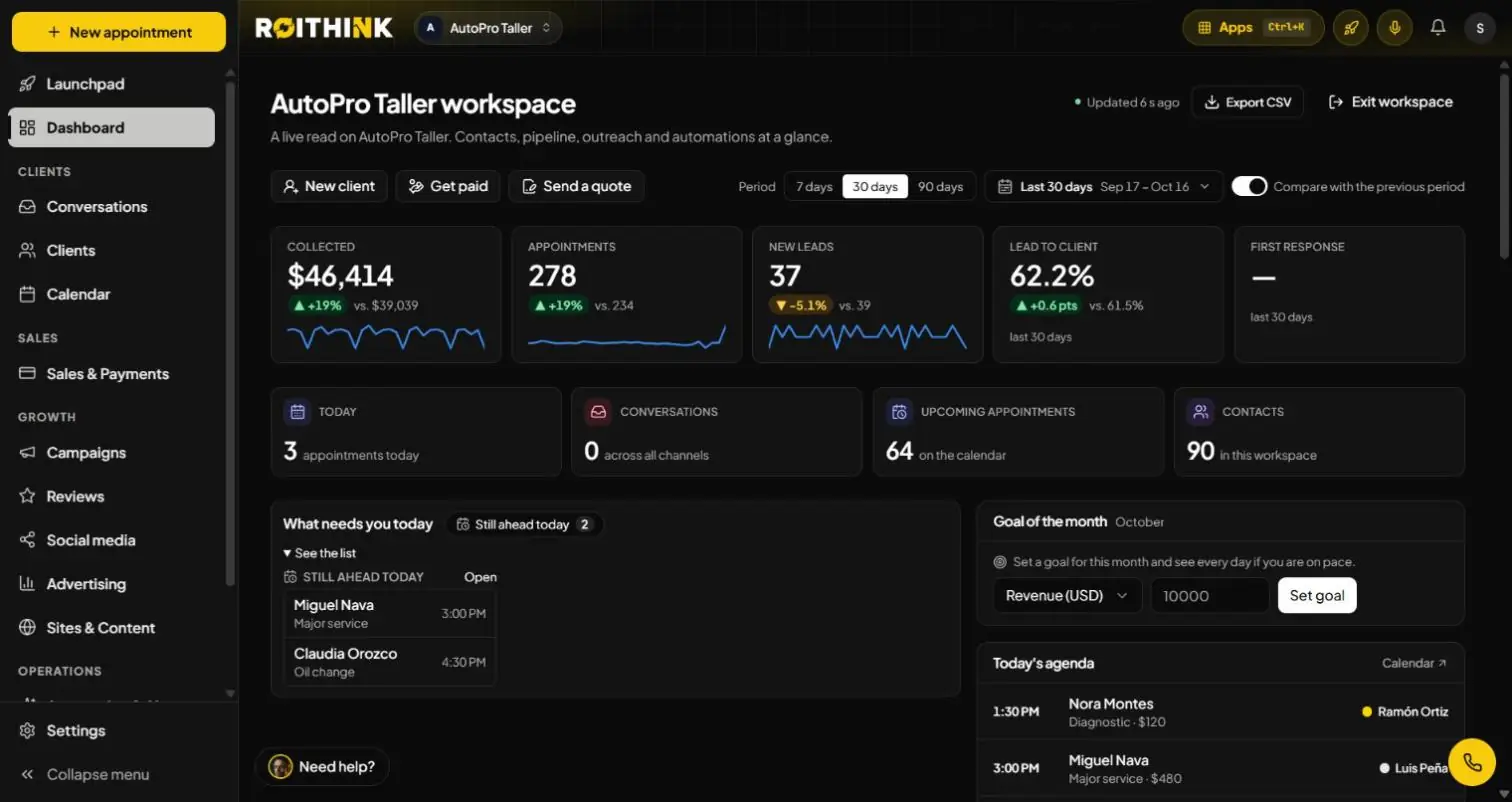Open the Apps launcher button
This screenshot has width=1512, height=802.
pyautogui.click(x=1253, y=28)
